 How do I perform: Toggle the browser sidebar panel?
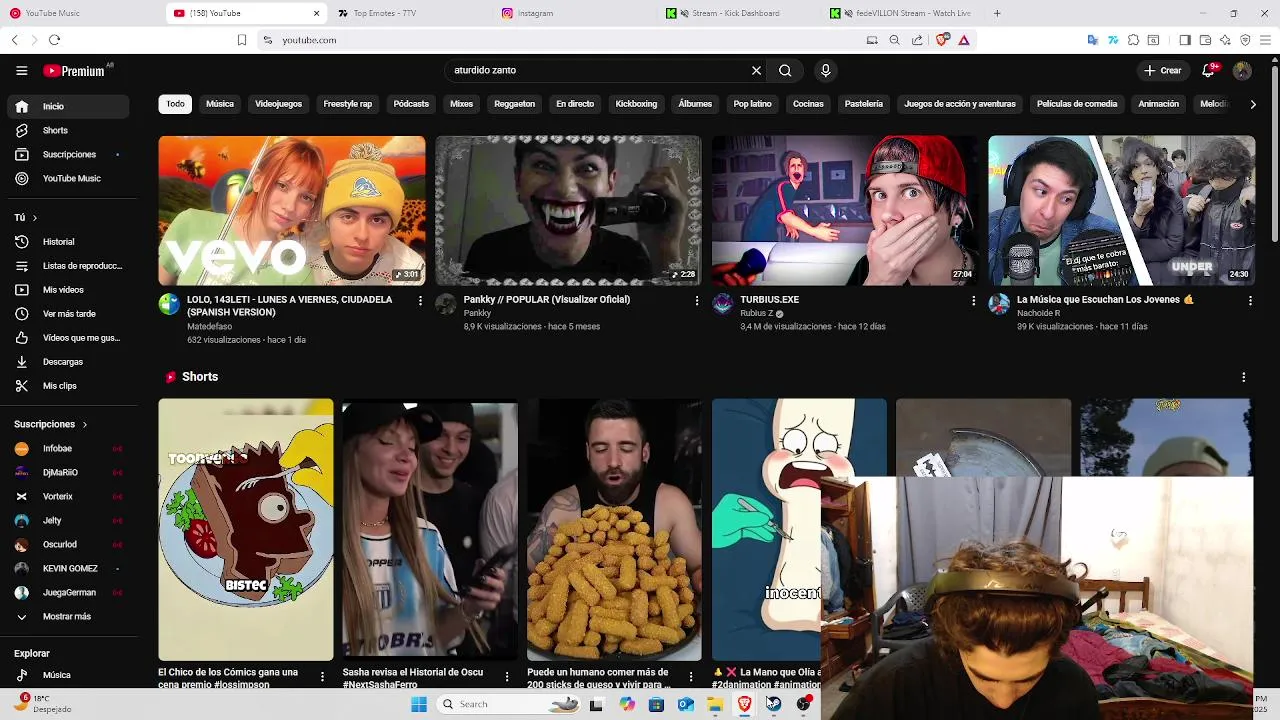pyautogui.click(x=1185, y=40)
